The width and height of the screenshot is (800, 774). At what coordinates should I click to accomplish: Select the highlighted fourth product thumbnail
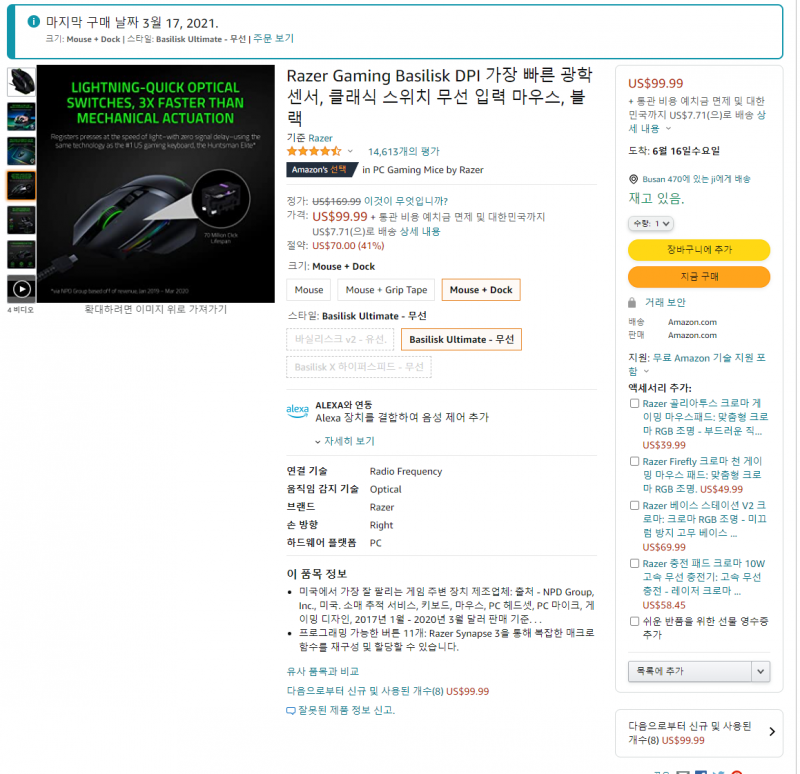coord(21,185)
